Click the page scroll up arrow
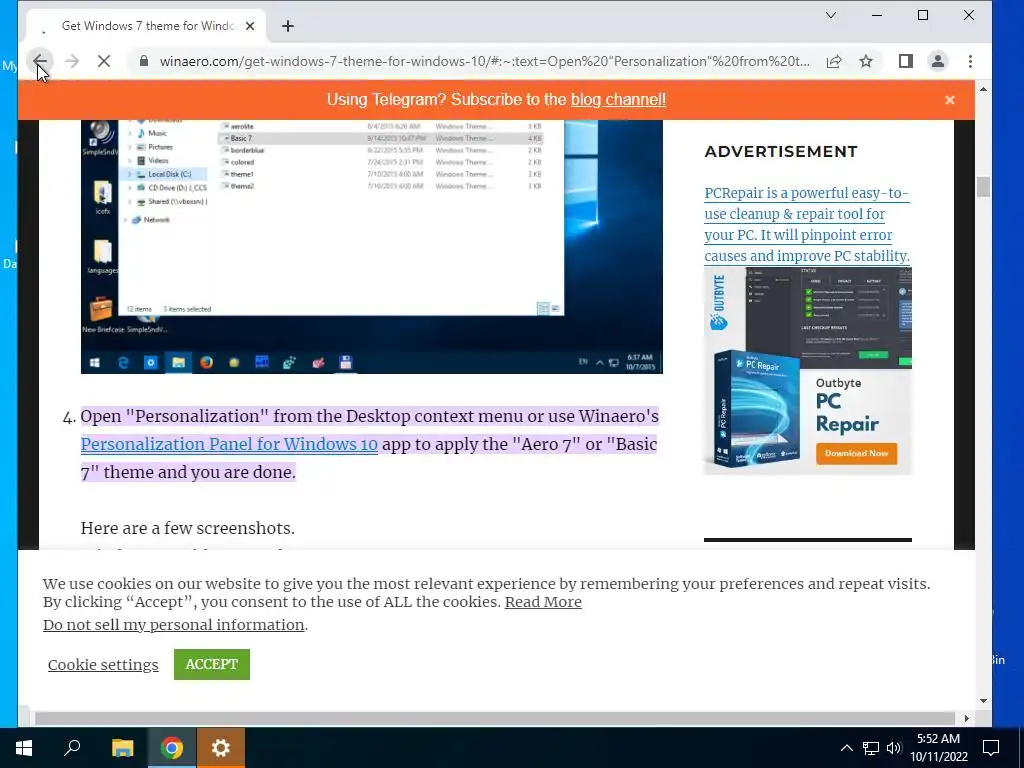The height and width of the screenshot is (768, 1024). click(x=984, y=89)
